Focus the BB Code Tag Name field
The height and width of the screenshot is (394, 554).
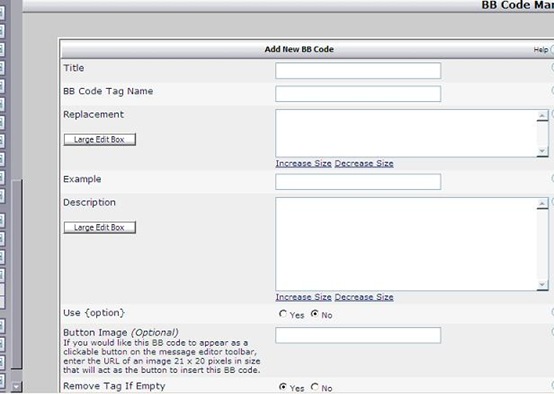[x=358, y=94]
